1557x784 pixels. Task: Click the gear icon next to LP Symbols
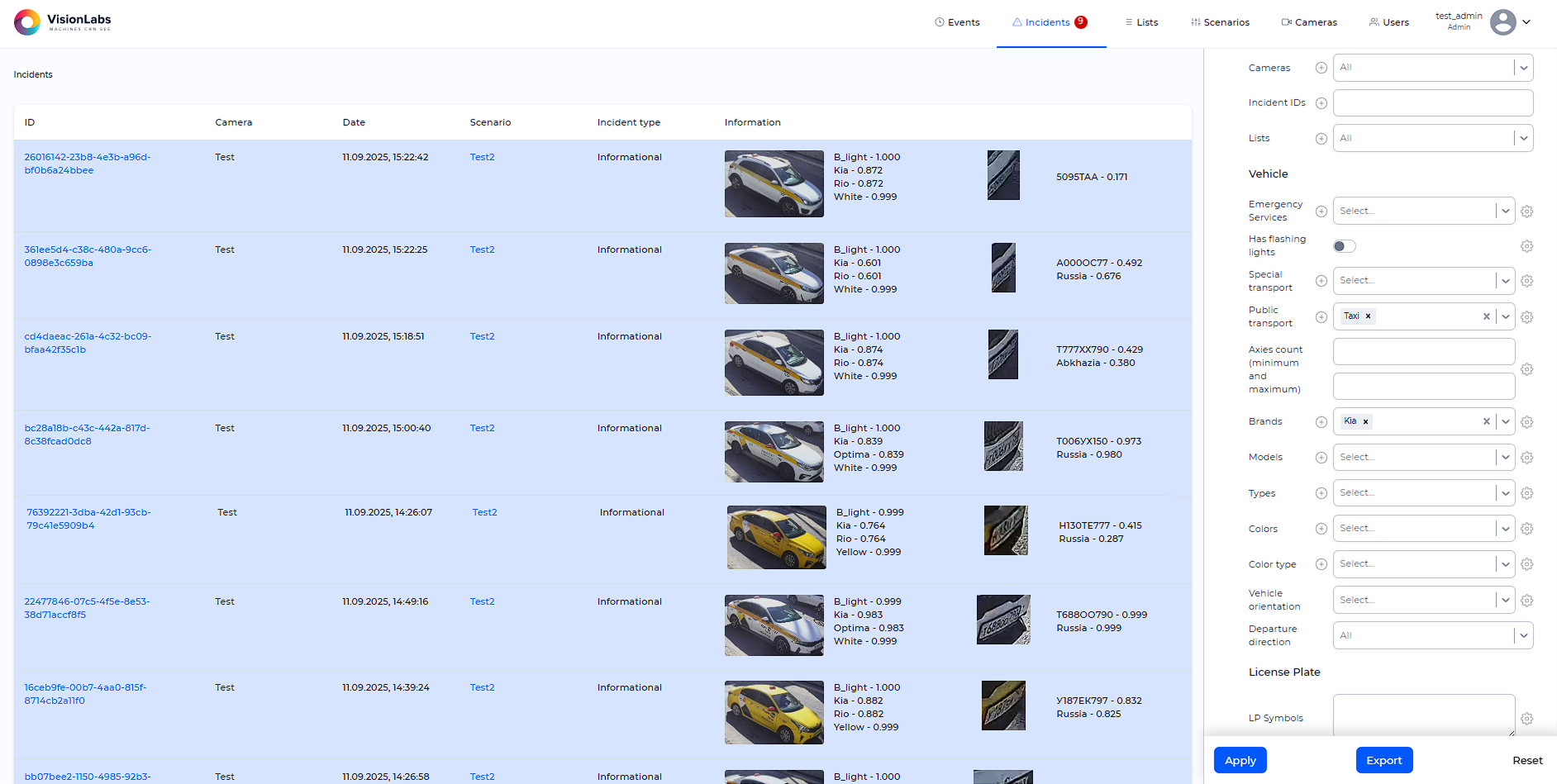[x=1526, y=719]
